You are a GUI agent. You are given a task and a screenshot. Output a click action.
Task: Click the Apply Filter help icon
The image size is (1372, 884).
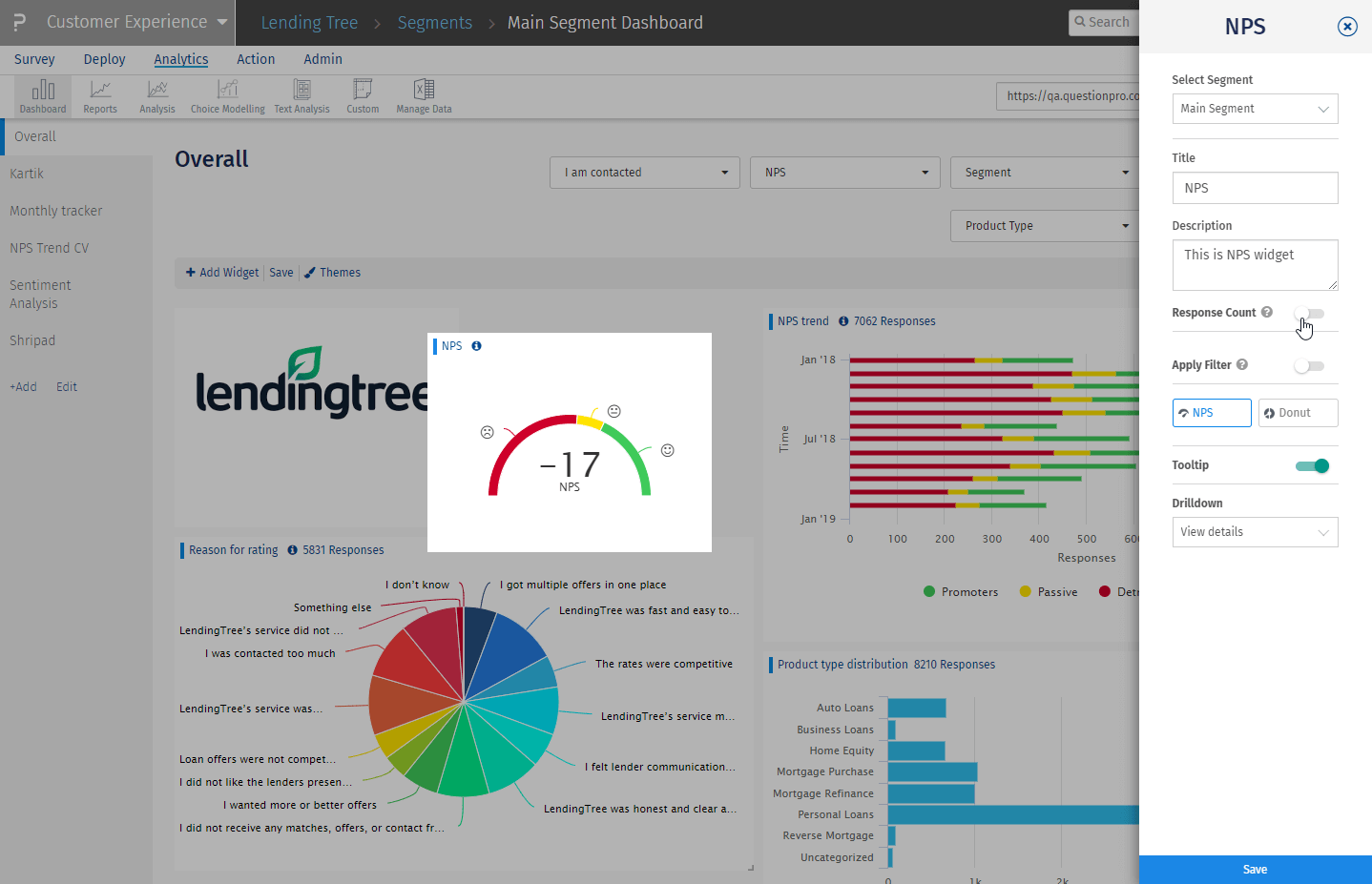[x=1242, y=364]
